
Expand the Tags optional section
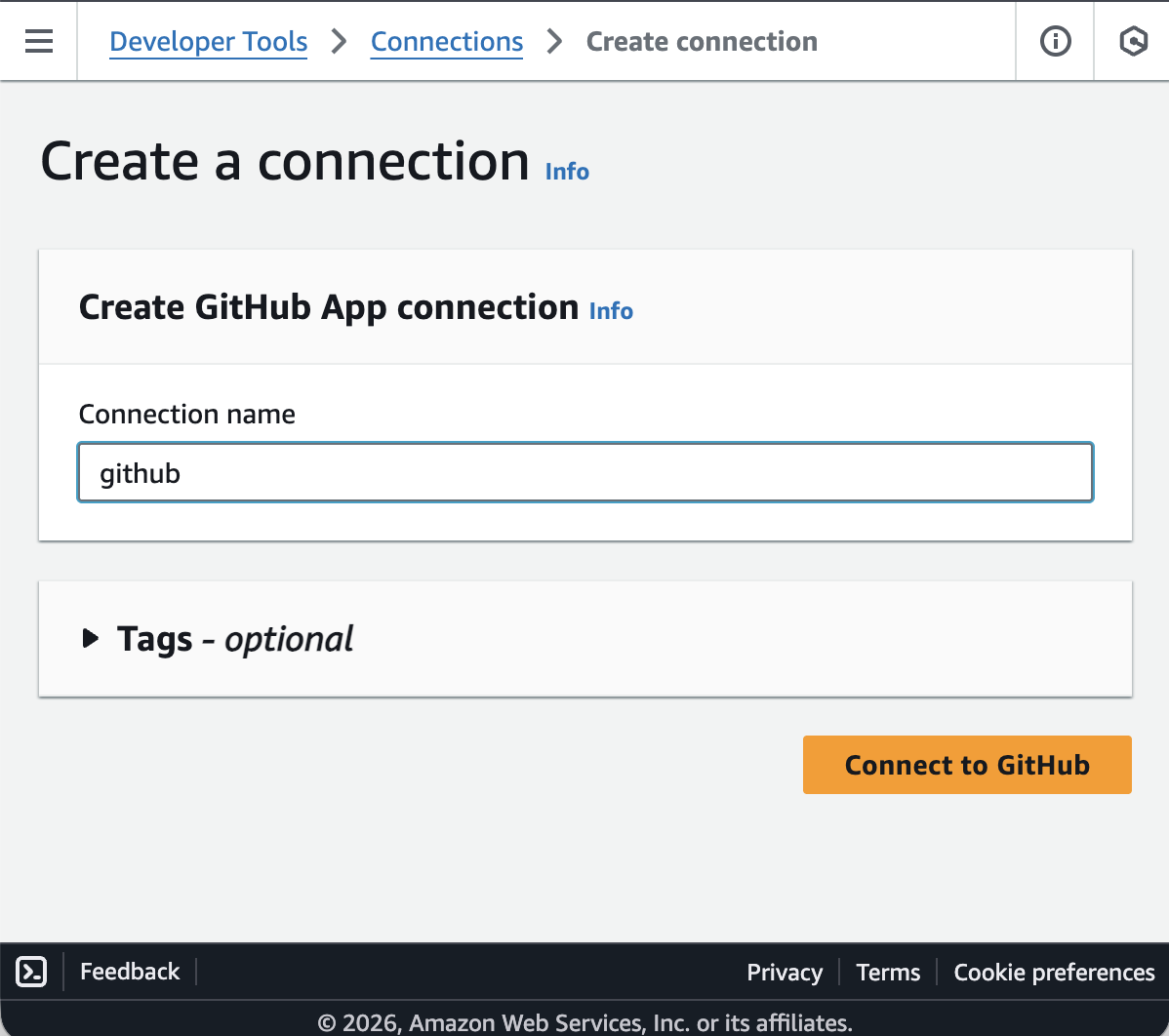217,639
